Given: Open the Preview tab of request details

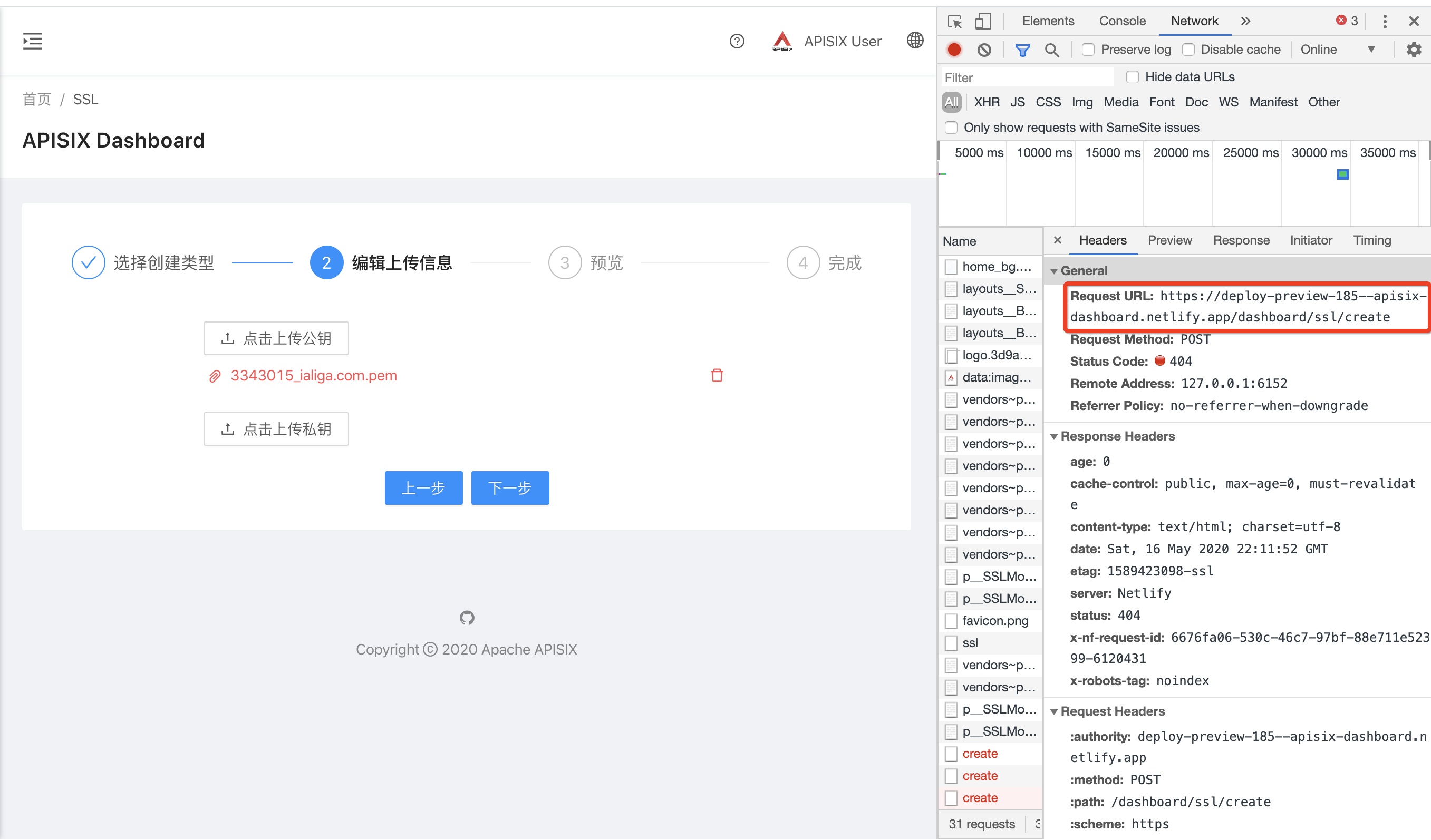Looking at the screenshot, I should 1169,240.
